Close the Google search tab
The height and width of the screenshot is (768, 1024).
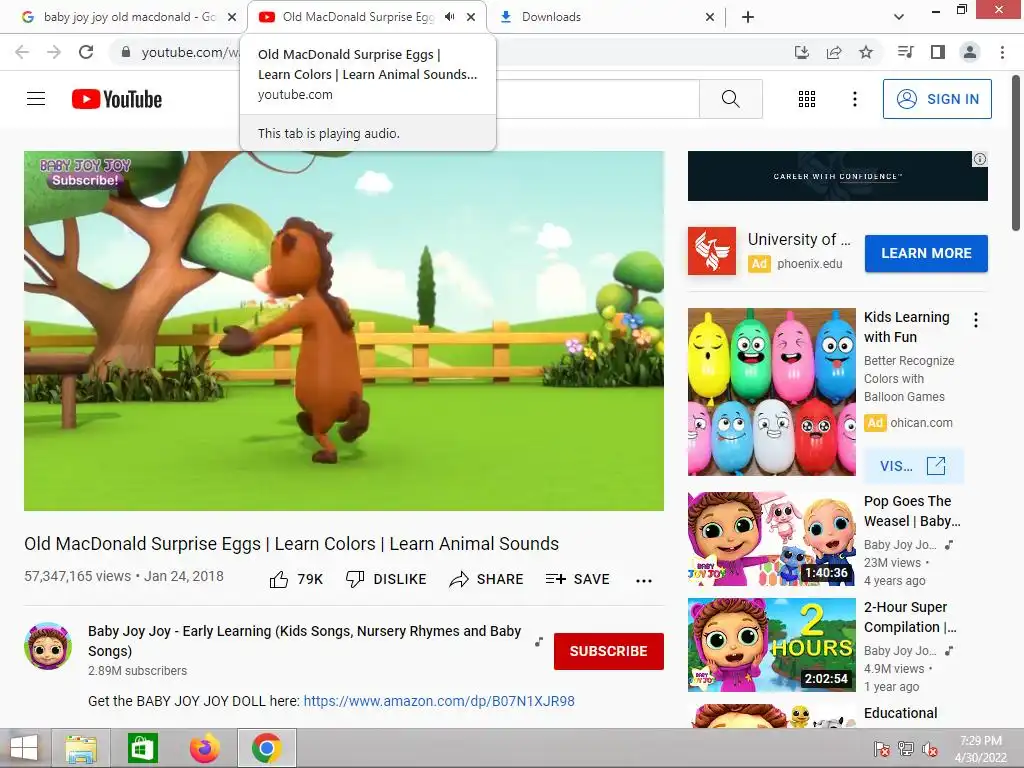pos(232,17)
